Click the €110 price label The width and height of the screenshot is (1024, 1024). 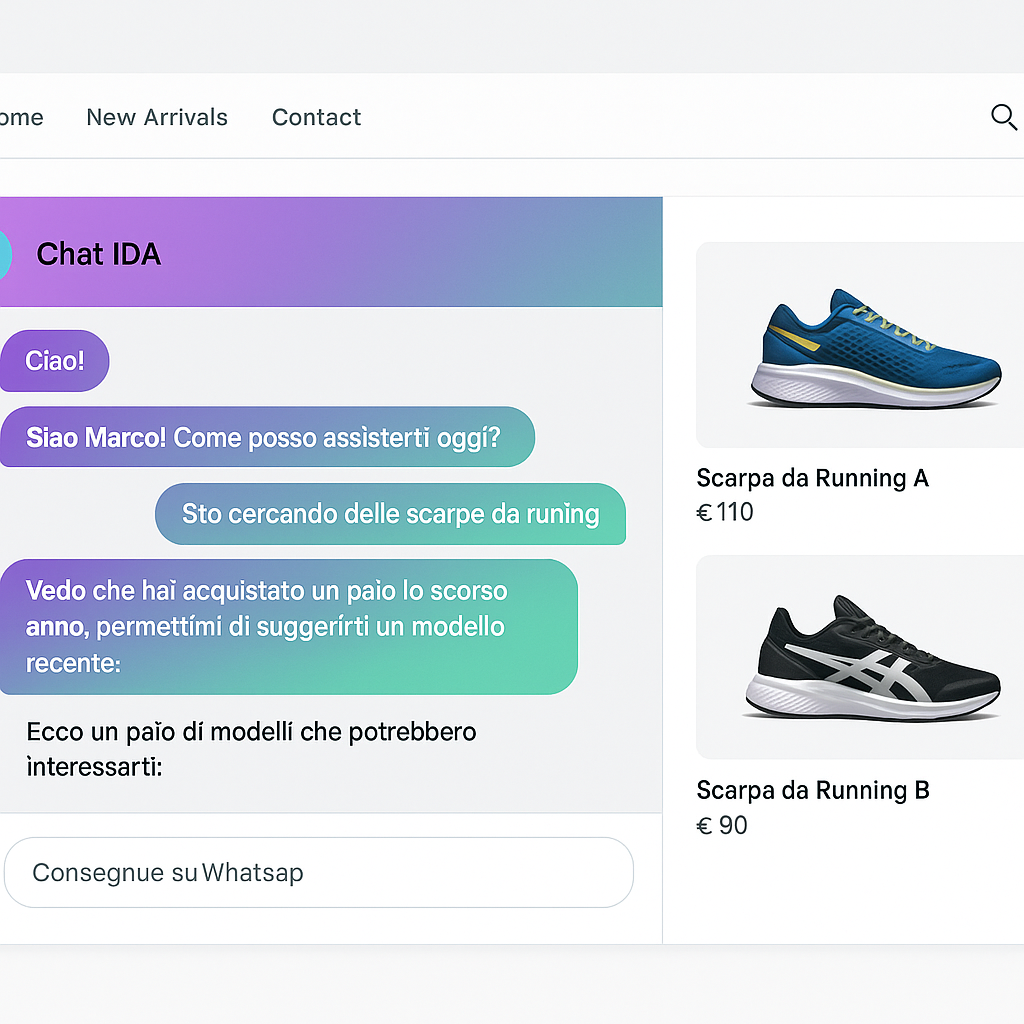(725, 511)
